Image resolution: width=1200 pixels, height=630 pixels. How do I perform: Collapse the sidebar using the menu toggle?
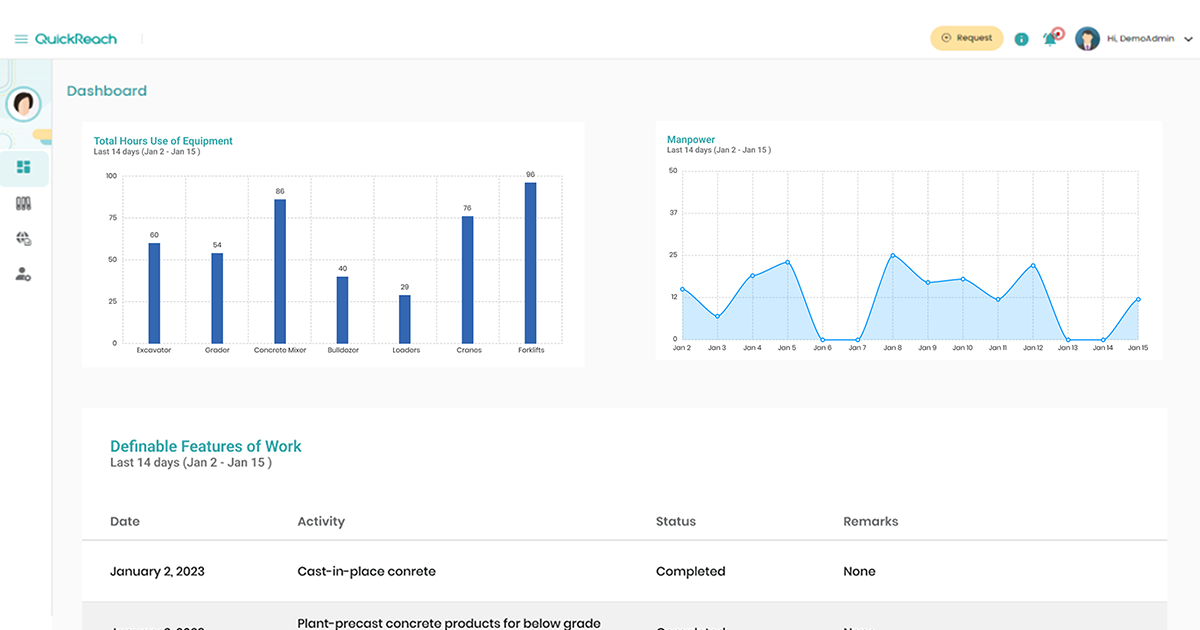tap(19, 37)
